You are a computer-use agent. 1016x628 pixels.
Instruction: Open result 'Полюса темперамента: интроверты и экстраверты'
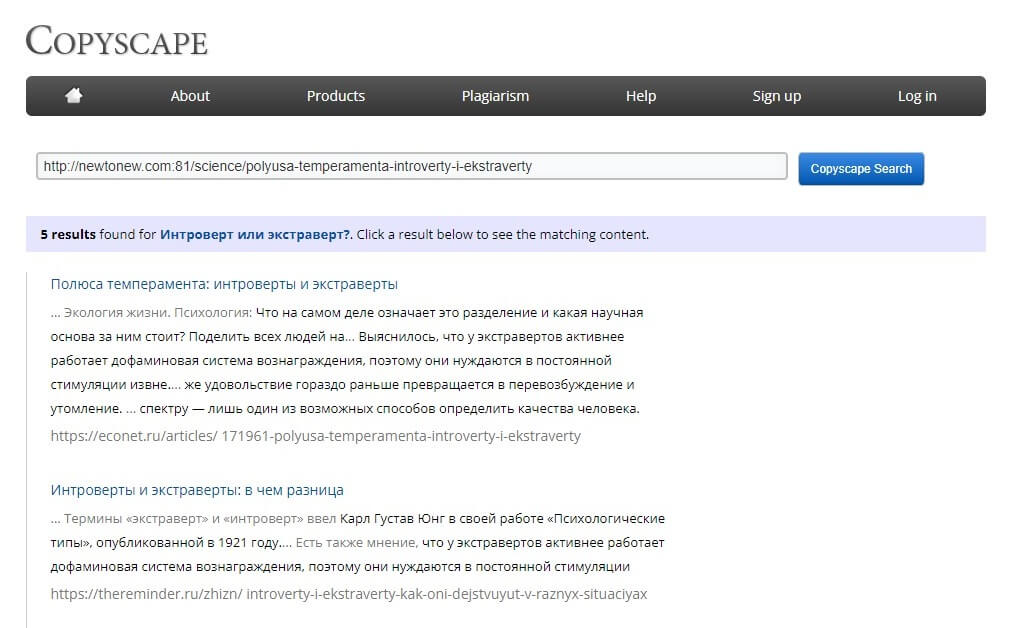click(x=224, y=284)
